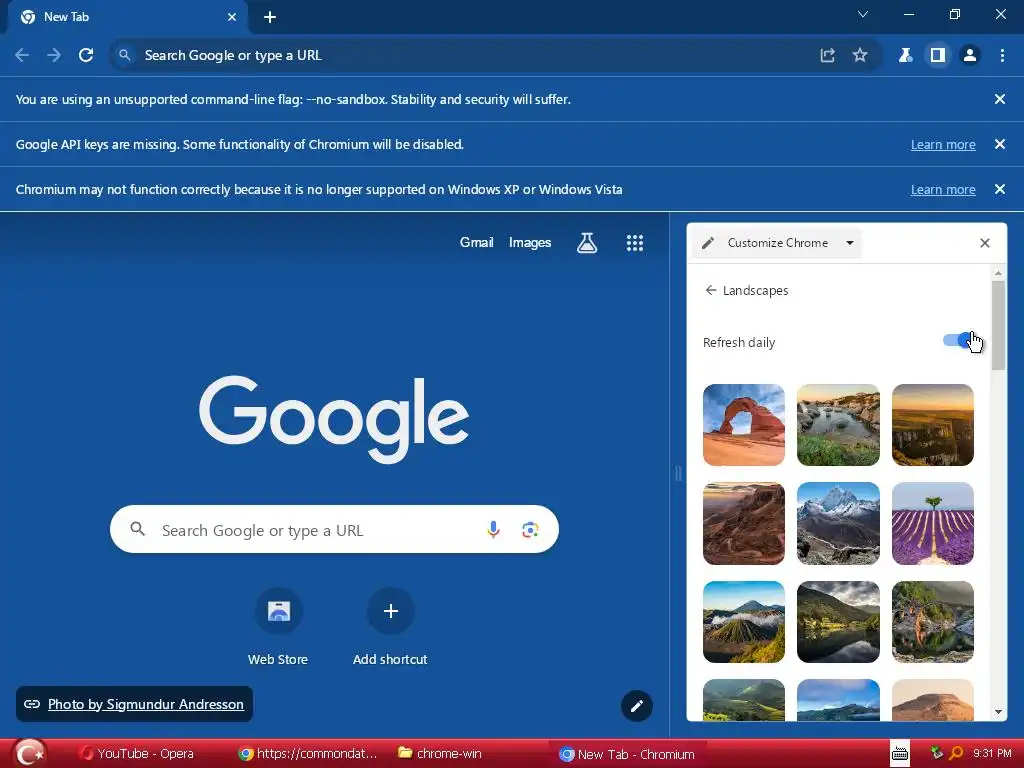Dismiss the Windows XP/Vista support warning
The width and height of the screenshot is (1024, 768).
coord(1000,189)
